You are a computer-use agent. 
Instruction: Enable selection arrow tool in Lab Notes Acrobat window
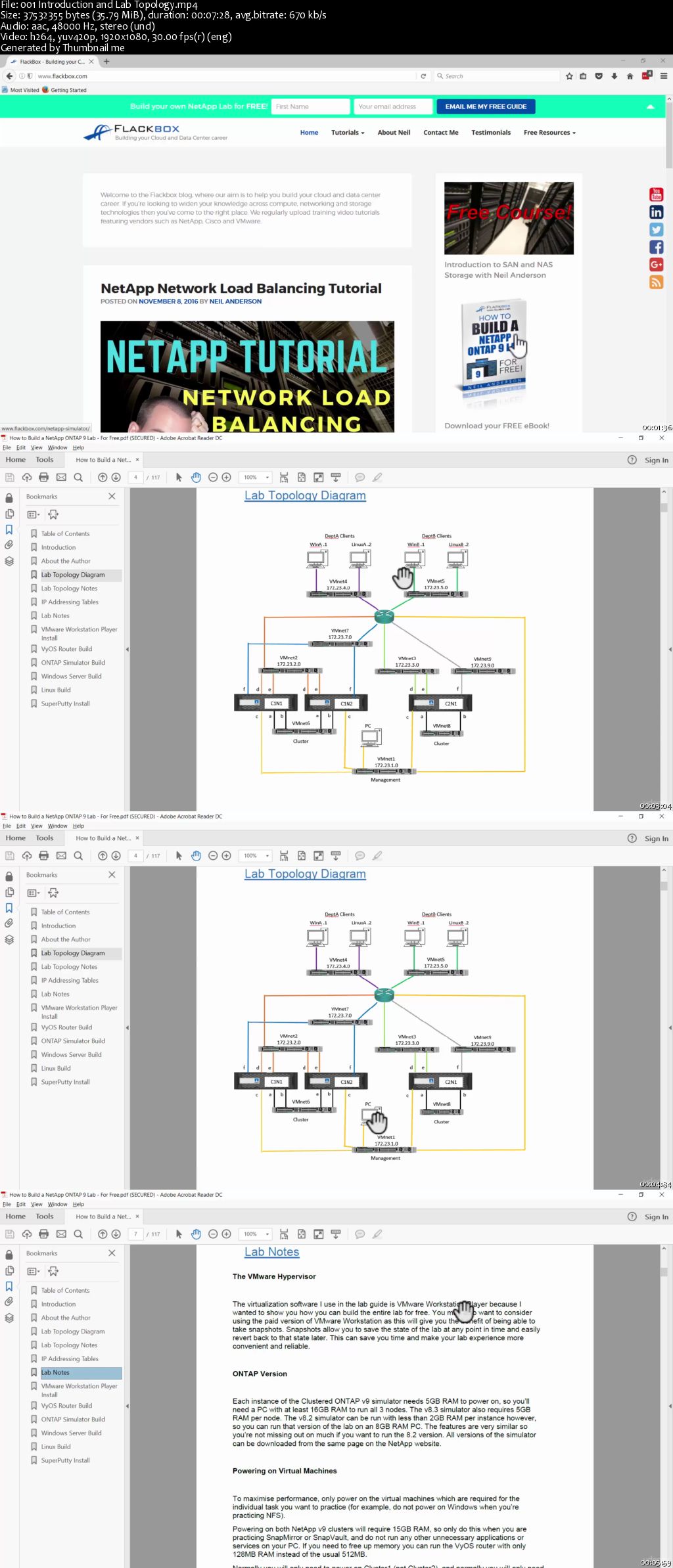pos(179,1234)
